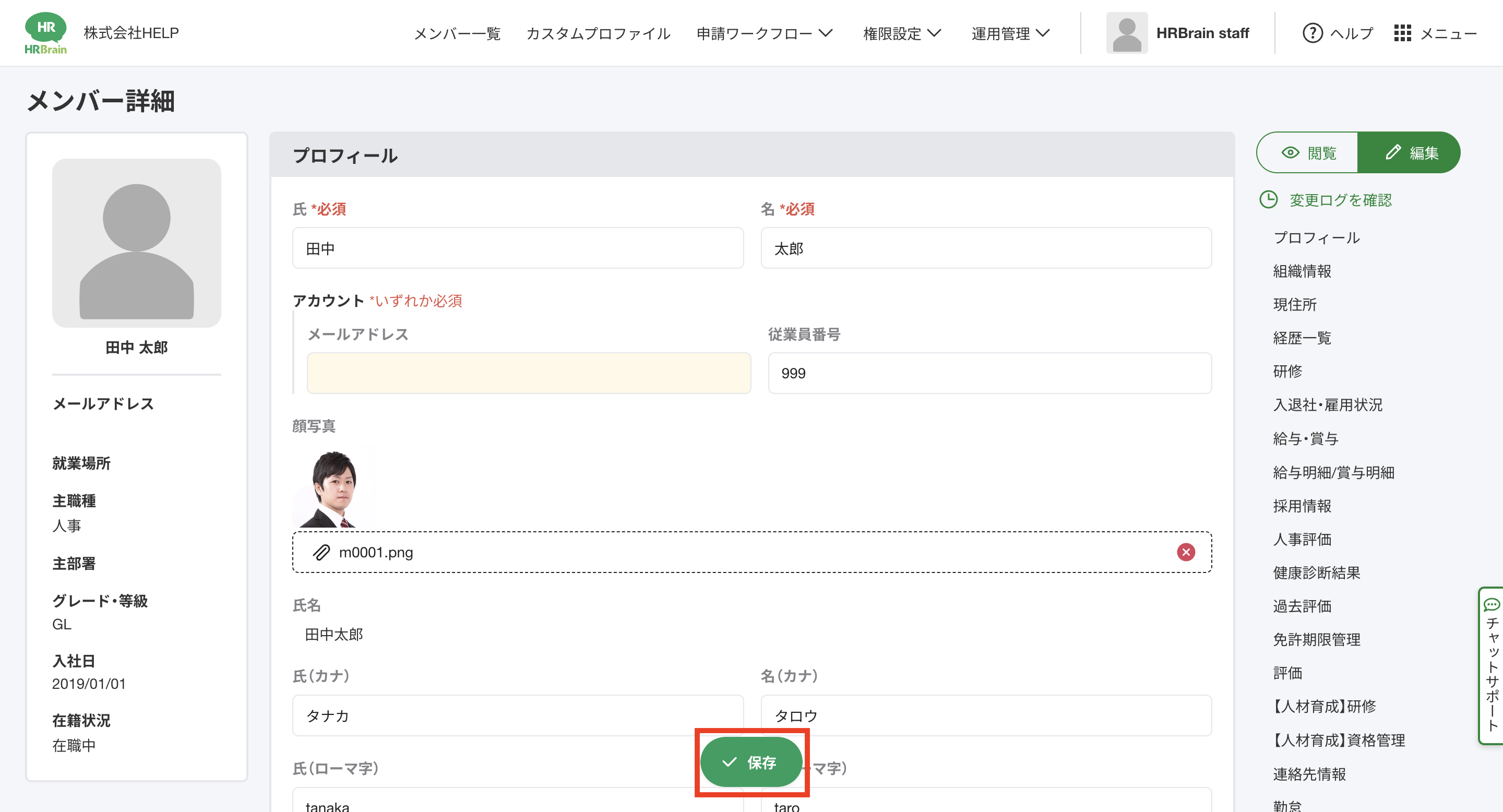Viewport: 1503px width, 812px height.
Task: Focus the empty メールアドレス input
Action: tap(529, 373)
